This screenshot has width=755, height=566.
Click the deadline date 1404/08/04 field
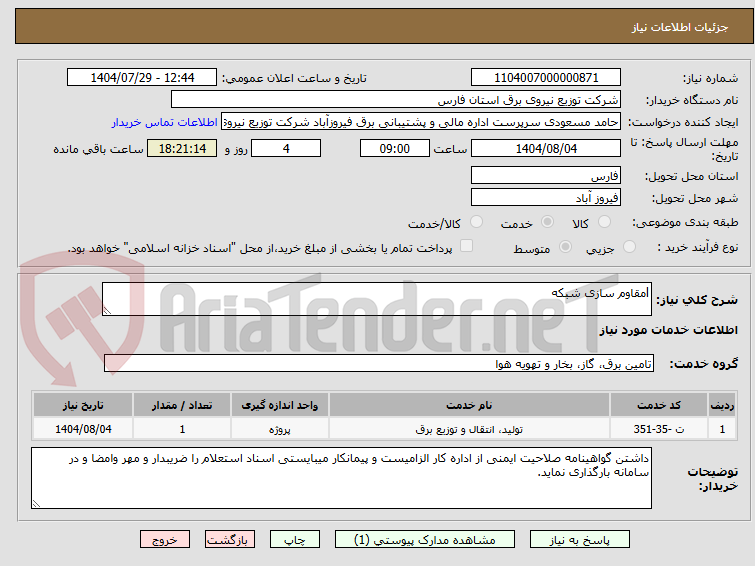pyautogui.click(x=546, y=148)
